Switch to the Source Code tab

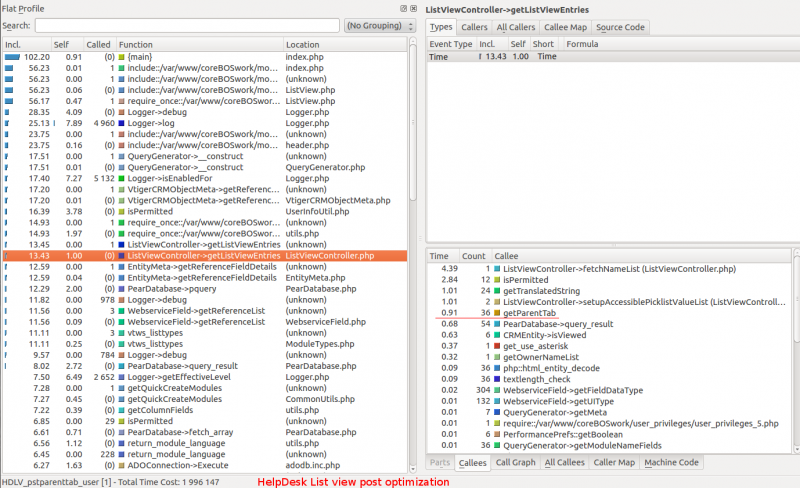(620, 27)
